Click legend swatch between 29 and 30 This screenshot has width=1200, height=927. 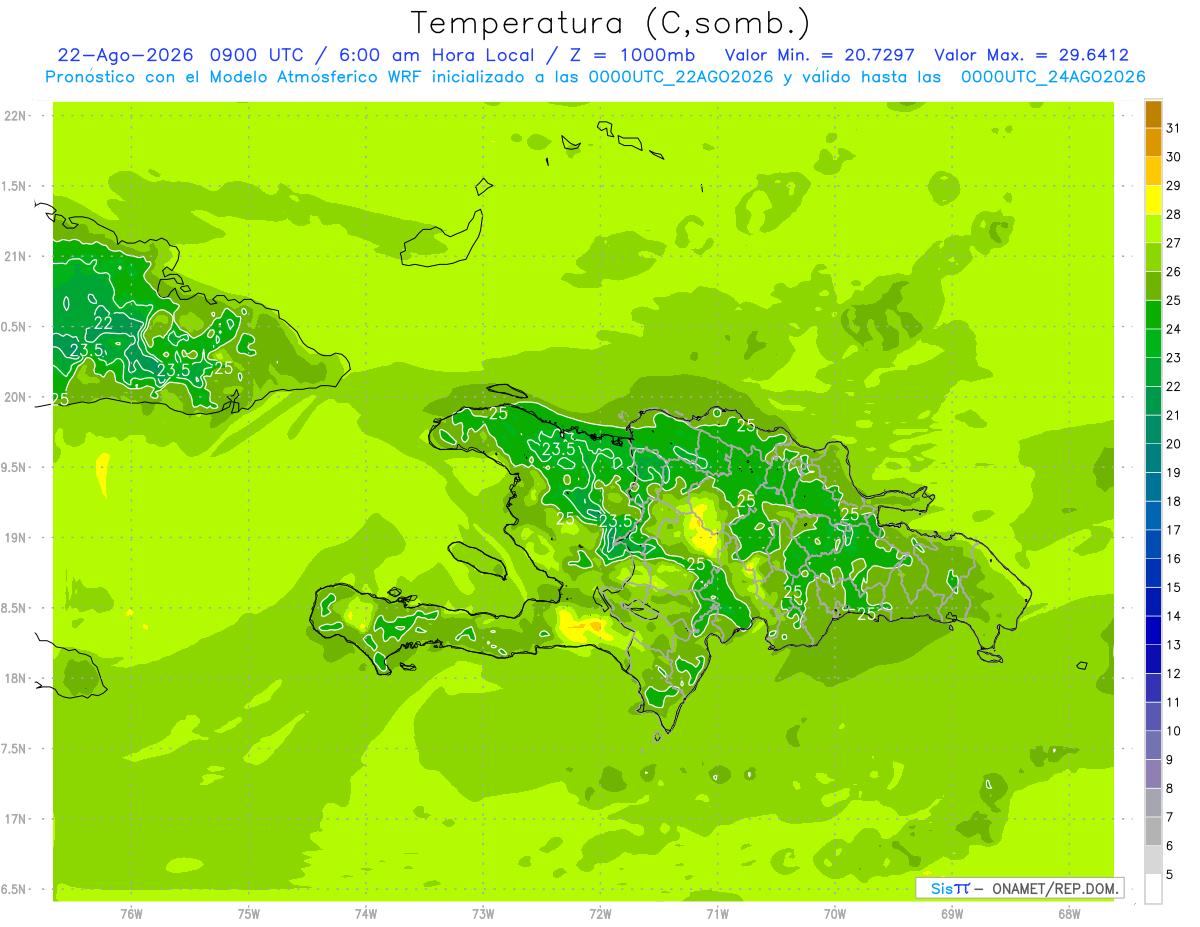pos(1153,172)
